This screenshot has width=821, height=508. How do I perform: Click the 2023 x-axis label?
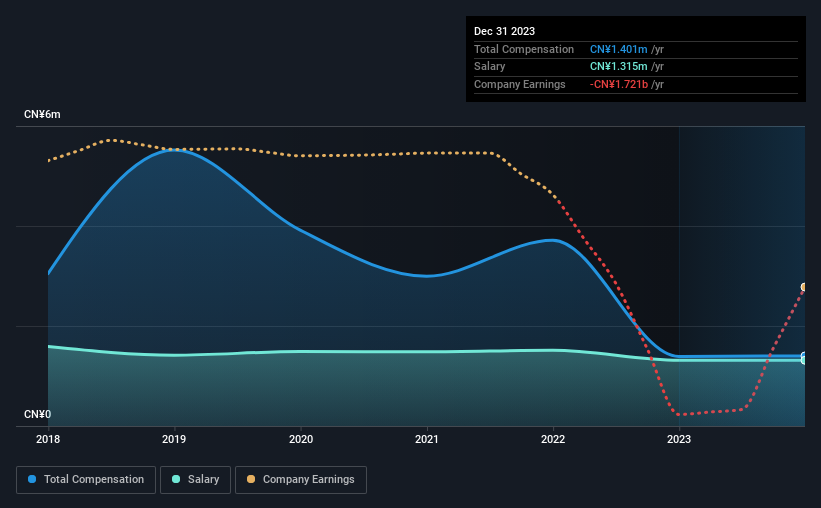[x=679, y=439]
